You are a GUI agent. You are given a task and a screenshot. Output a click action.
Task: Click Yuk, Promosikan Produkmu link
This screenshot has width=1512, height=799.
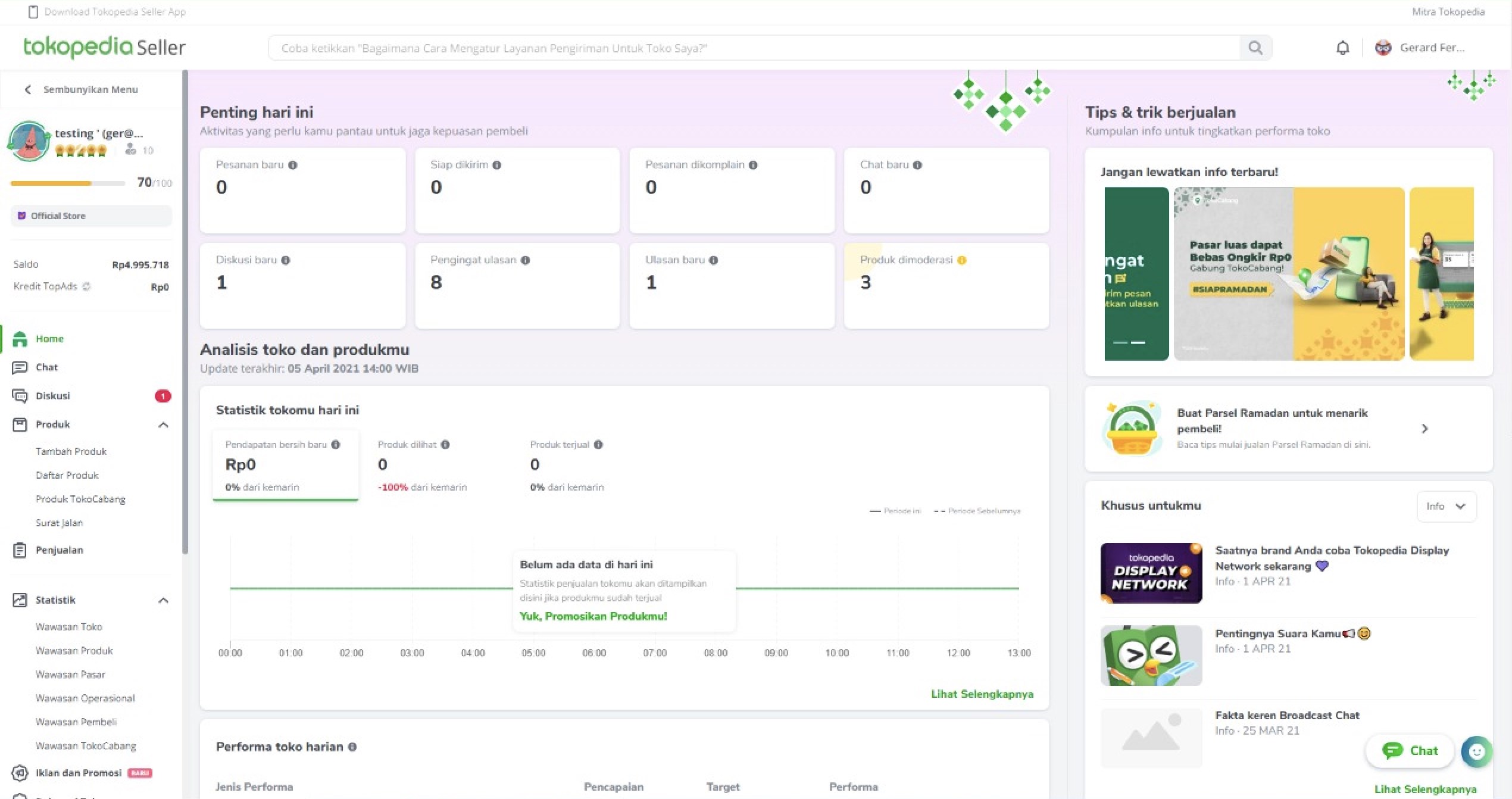[x=593, y=616]
